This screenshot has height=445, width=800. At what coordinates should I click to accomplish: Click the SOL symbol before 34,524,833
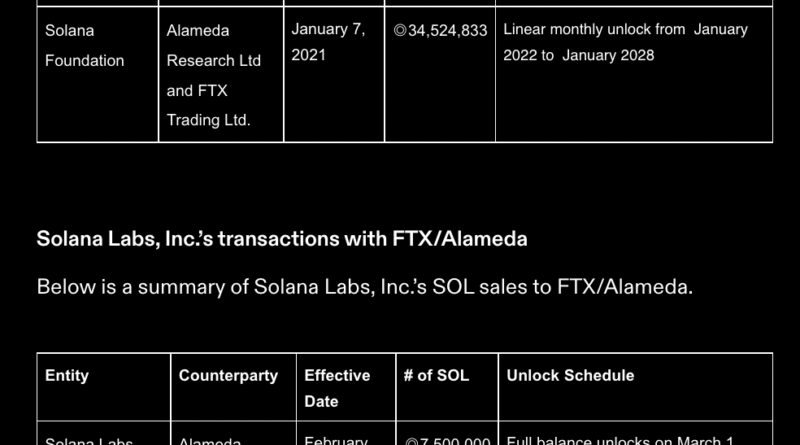(400, 30)
